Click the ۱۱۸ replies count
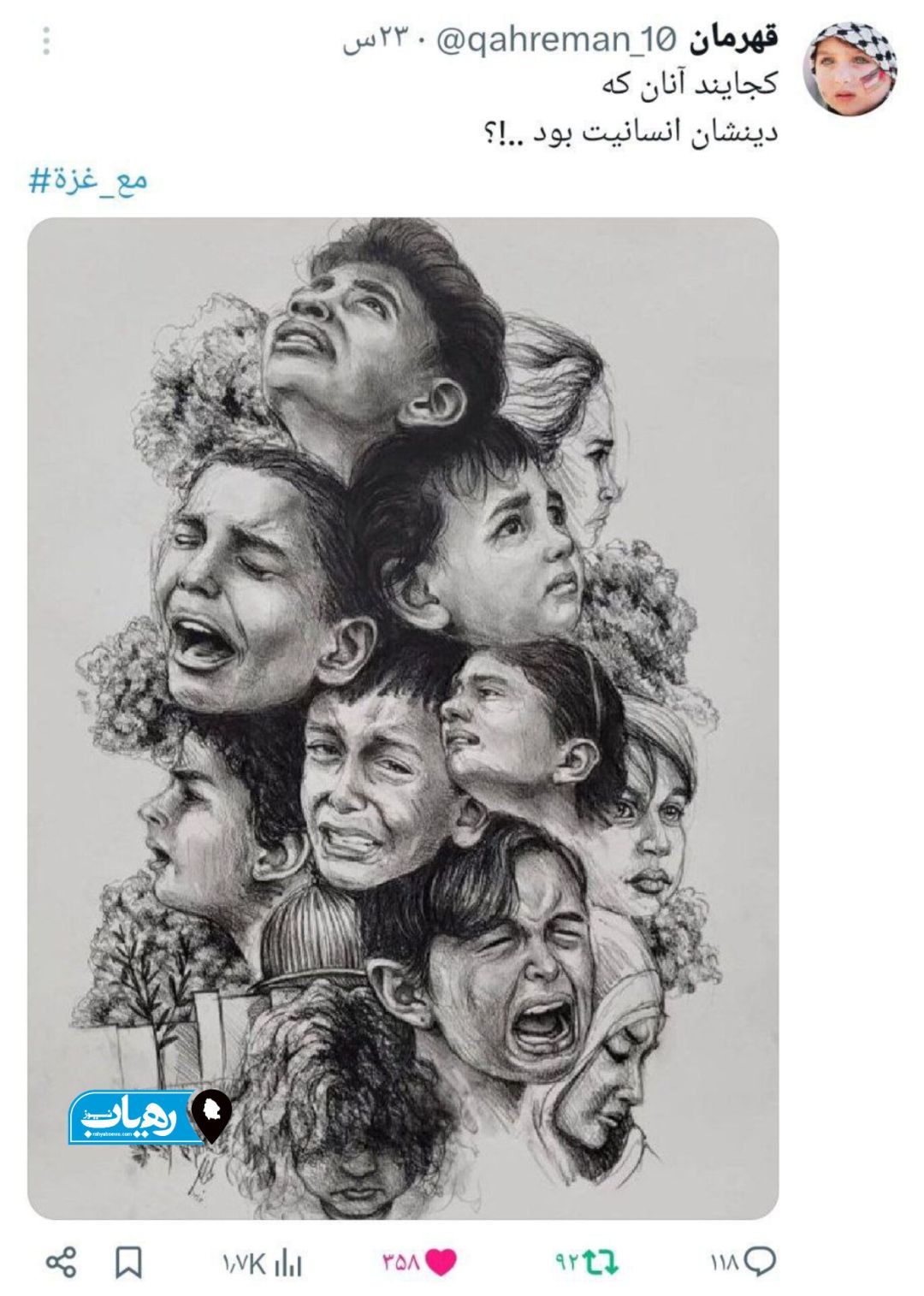Image resolution: width=924 pixels, height=1296 pixels. [x=724, y=1263]
